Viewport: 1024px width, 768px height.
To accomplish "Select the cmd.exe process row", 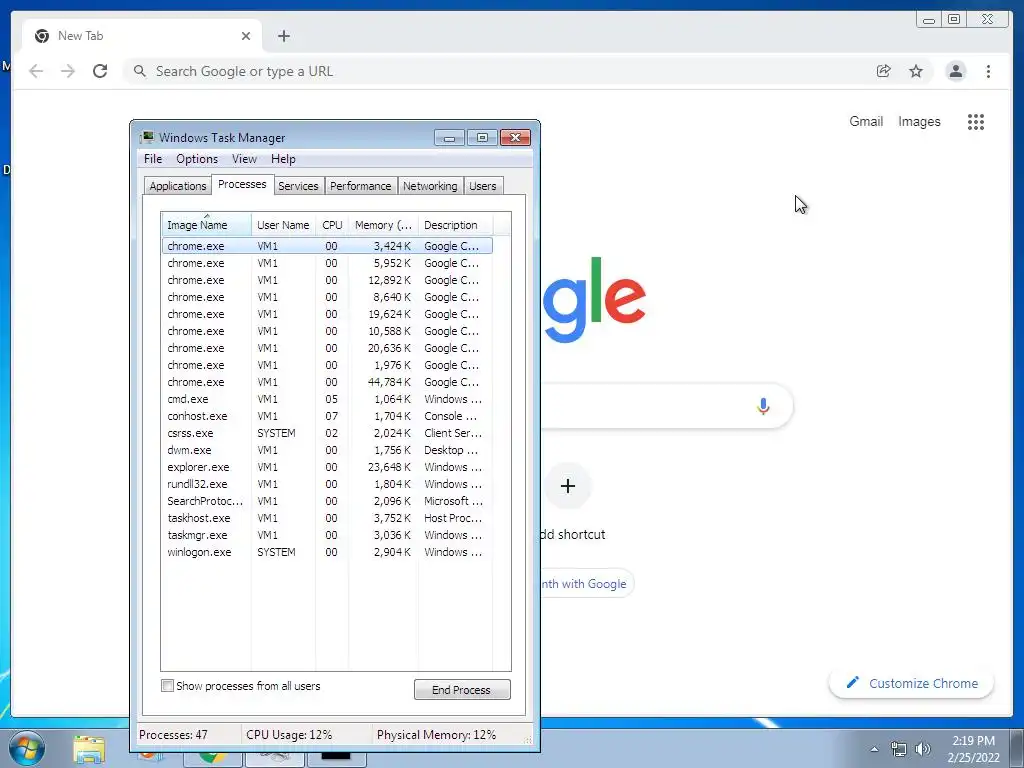I will [x=327, y=399].
